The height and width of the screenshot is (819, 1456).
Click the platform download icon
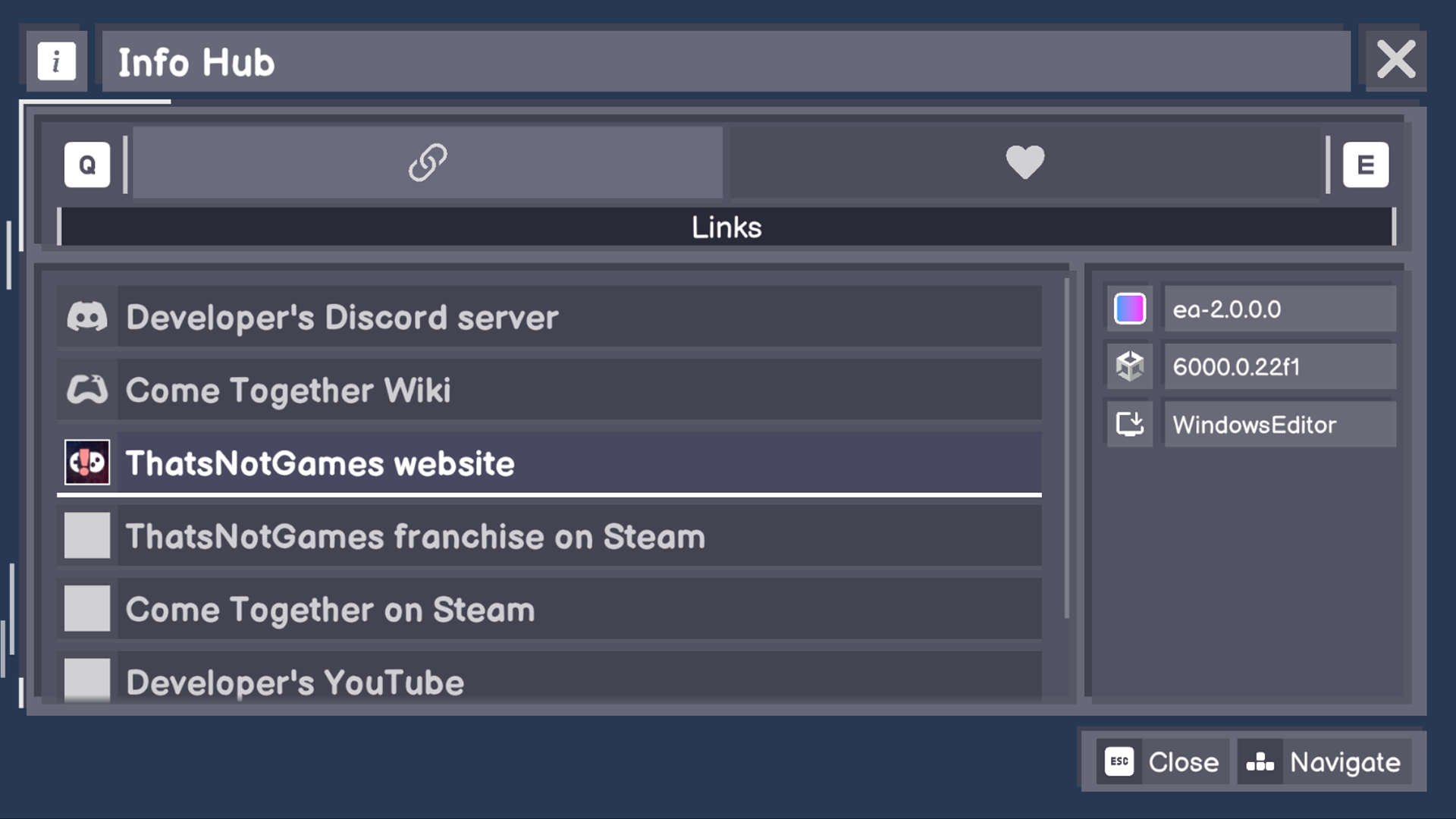[1130, 425]
